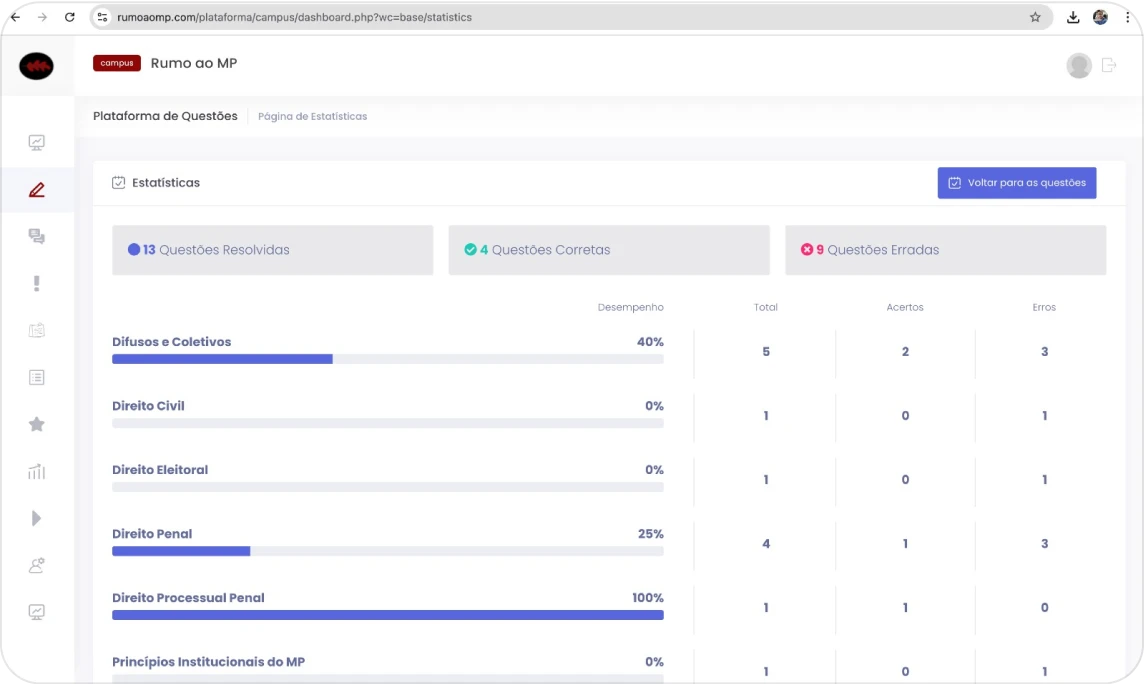1144x684 pixels.
Task: Open the gray user avatar in header
Action: pos(1079,66)
